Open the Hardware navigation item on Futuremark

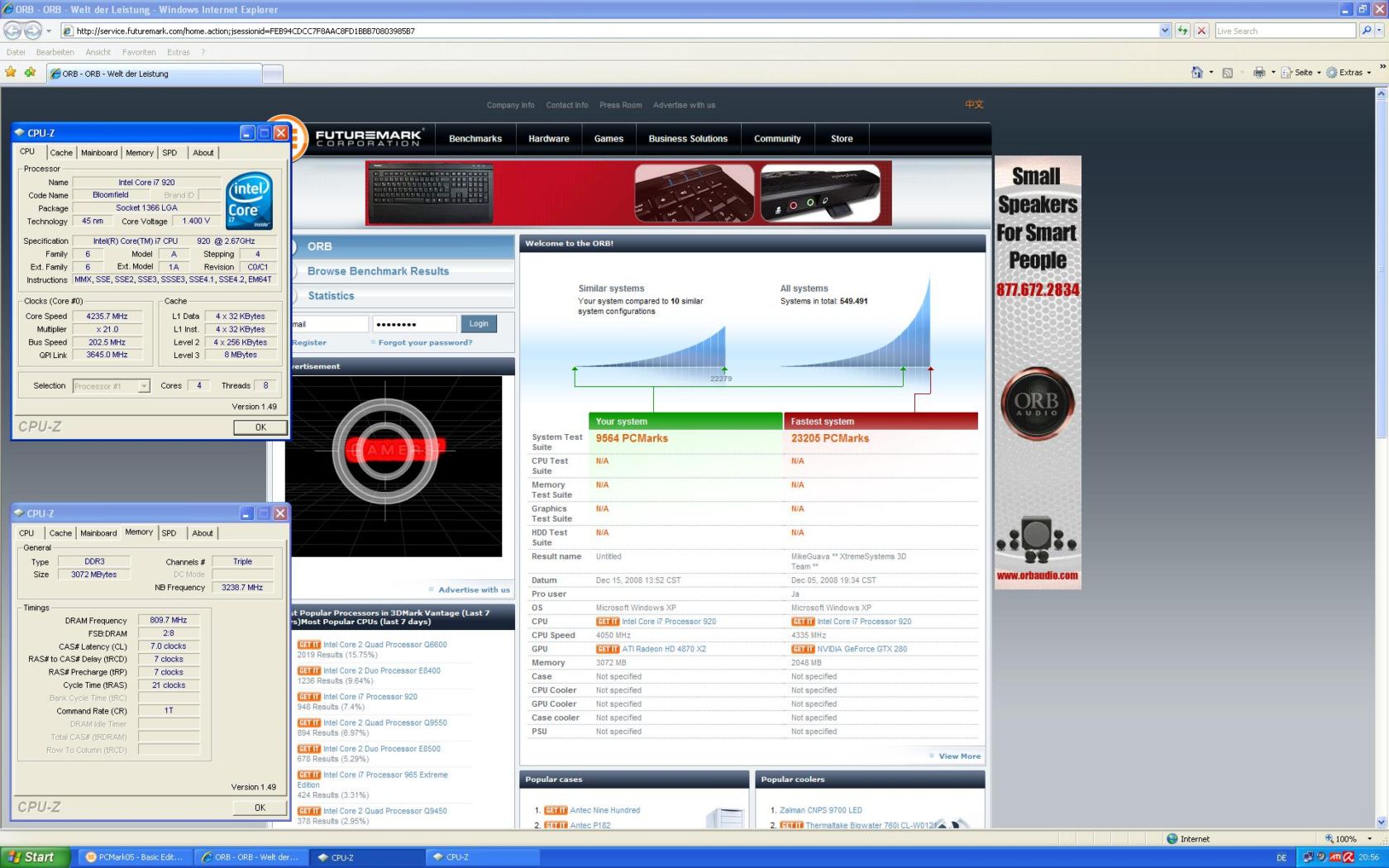coord(549,139)
